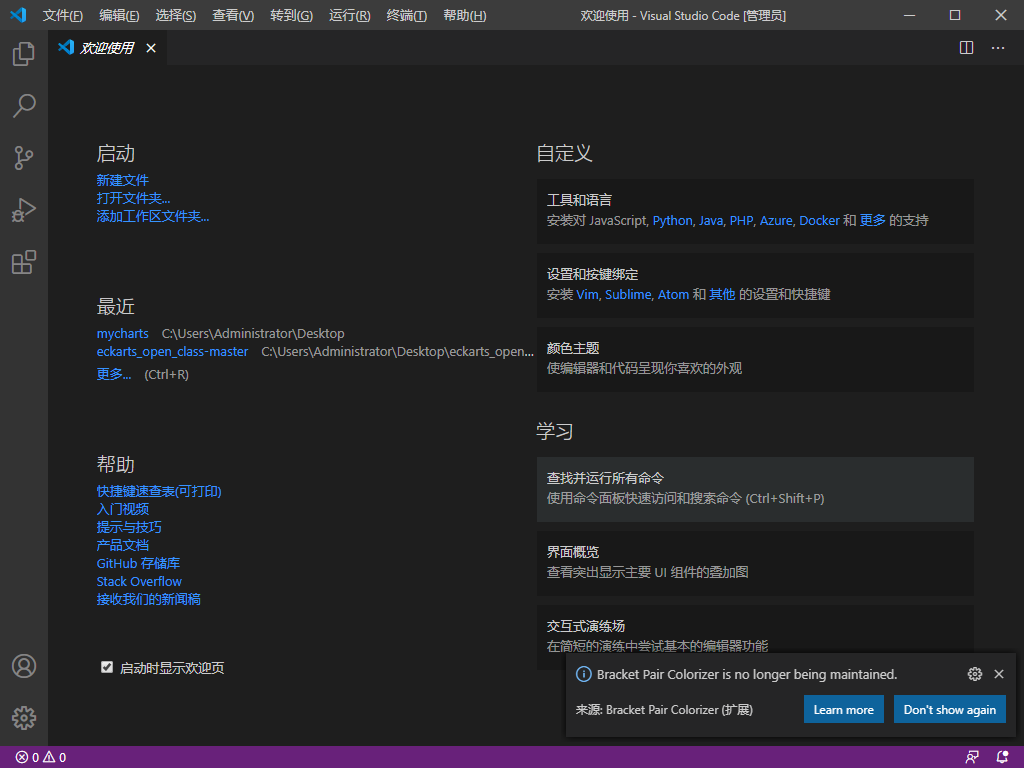Click the Don't show again button
The image size is (1024, 768).
click(950, 710)
